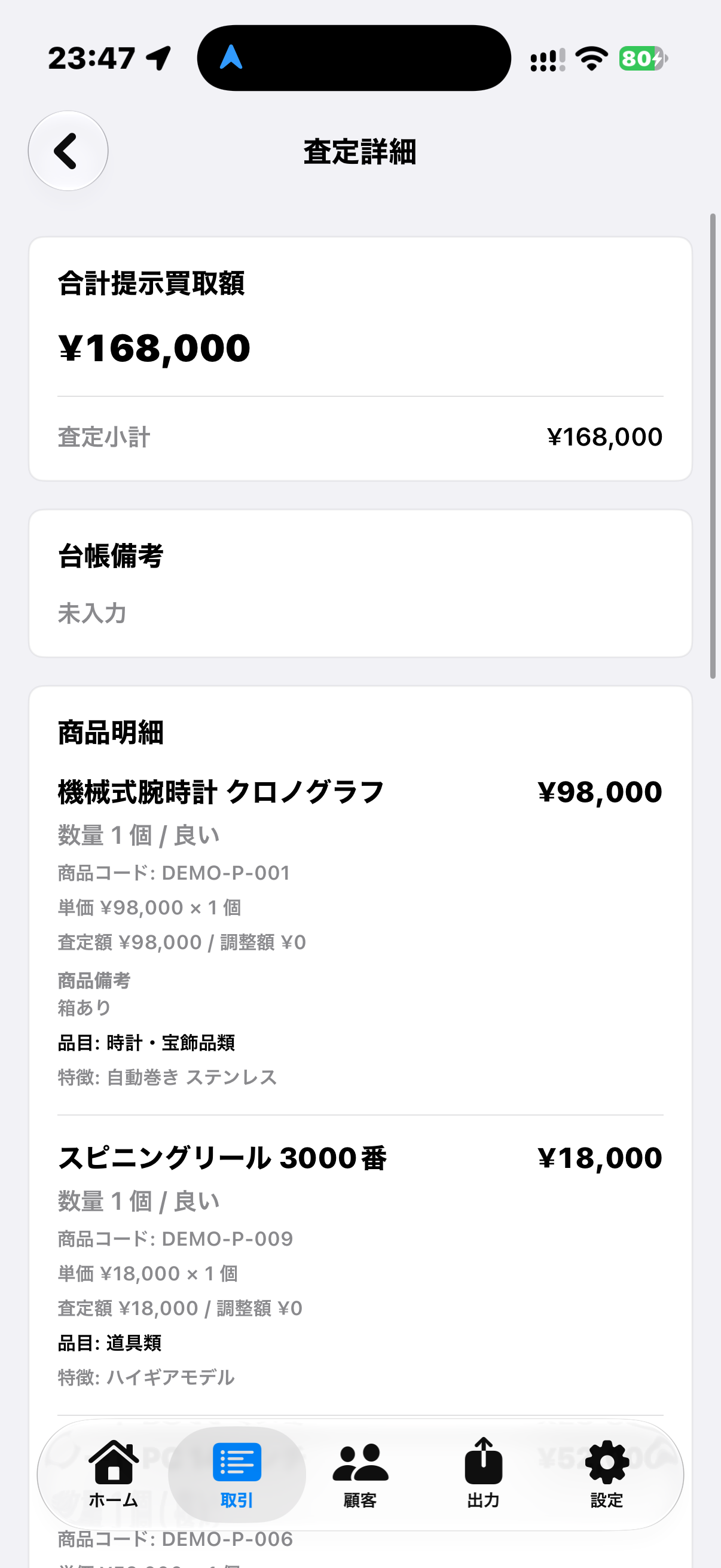This screenshot has height=1568, width=721.
Task: Tap the ¥98,000 price of the chronograph
Action: [600, 792]
